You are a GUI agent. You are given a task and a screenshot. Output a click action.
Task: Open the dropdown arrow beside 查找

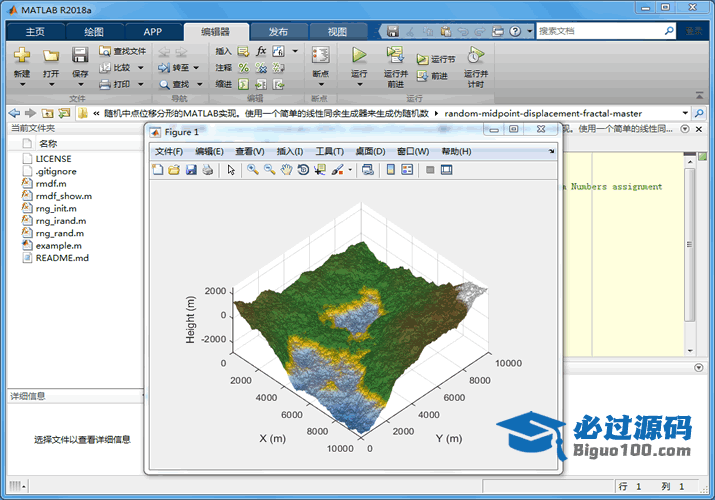[x=199, y=84]
